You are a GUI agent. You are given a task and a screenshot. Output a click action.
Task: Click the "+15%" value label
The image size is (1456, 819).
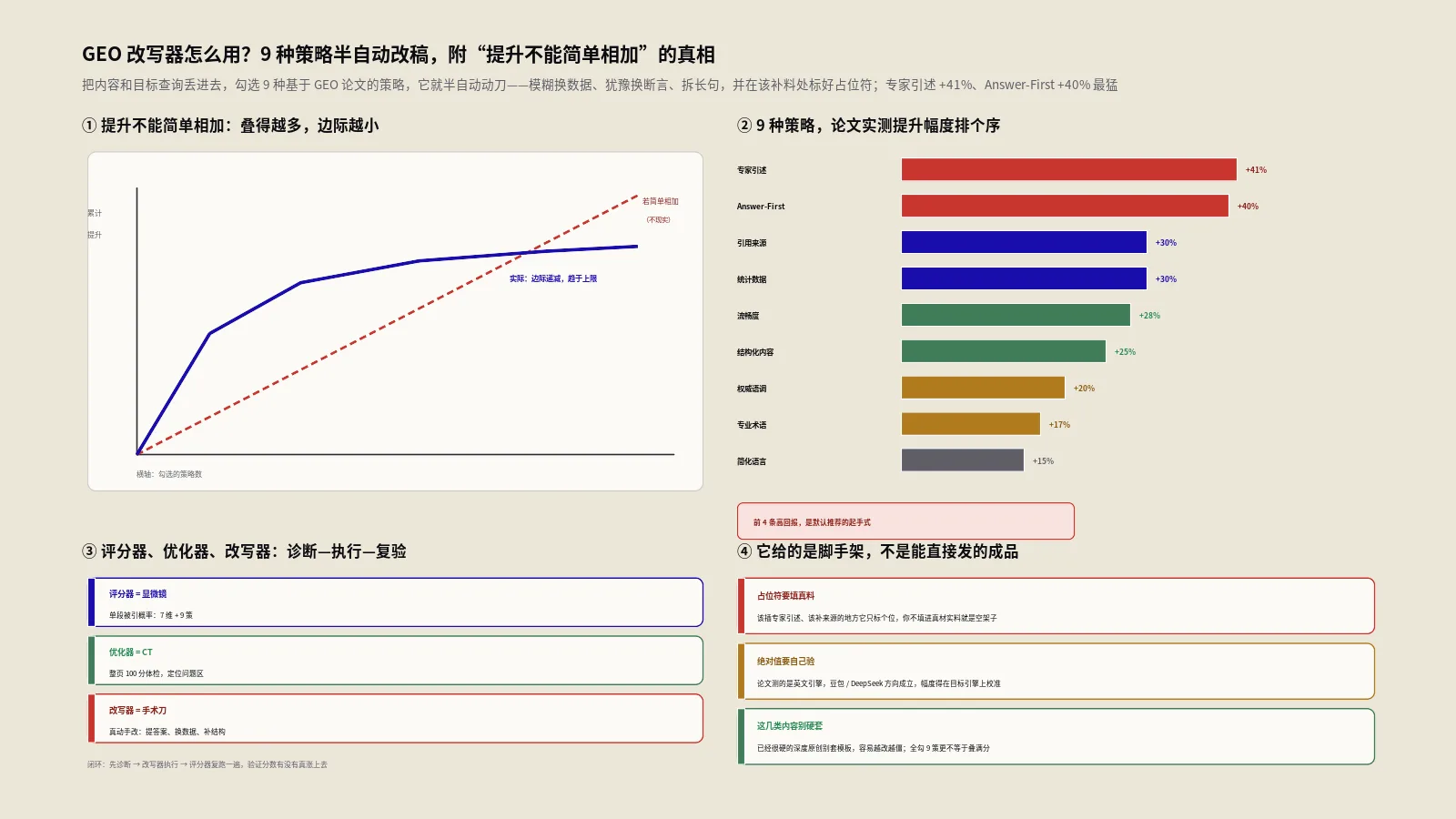pyautogui.click(x=1043, y=461)
